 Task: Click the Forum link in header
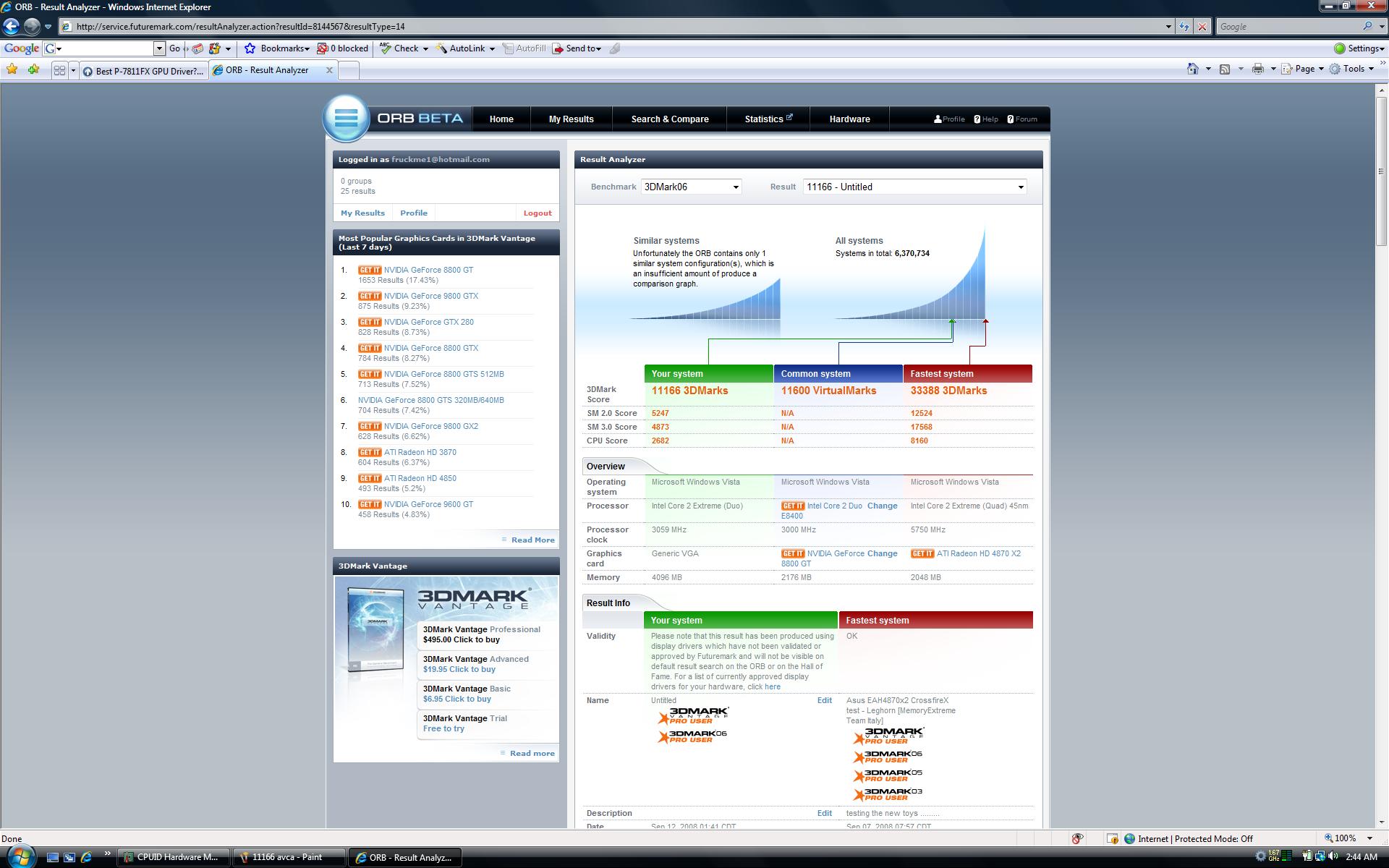(x=1021, y=119)
